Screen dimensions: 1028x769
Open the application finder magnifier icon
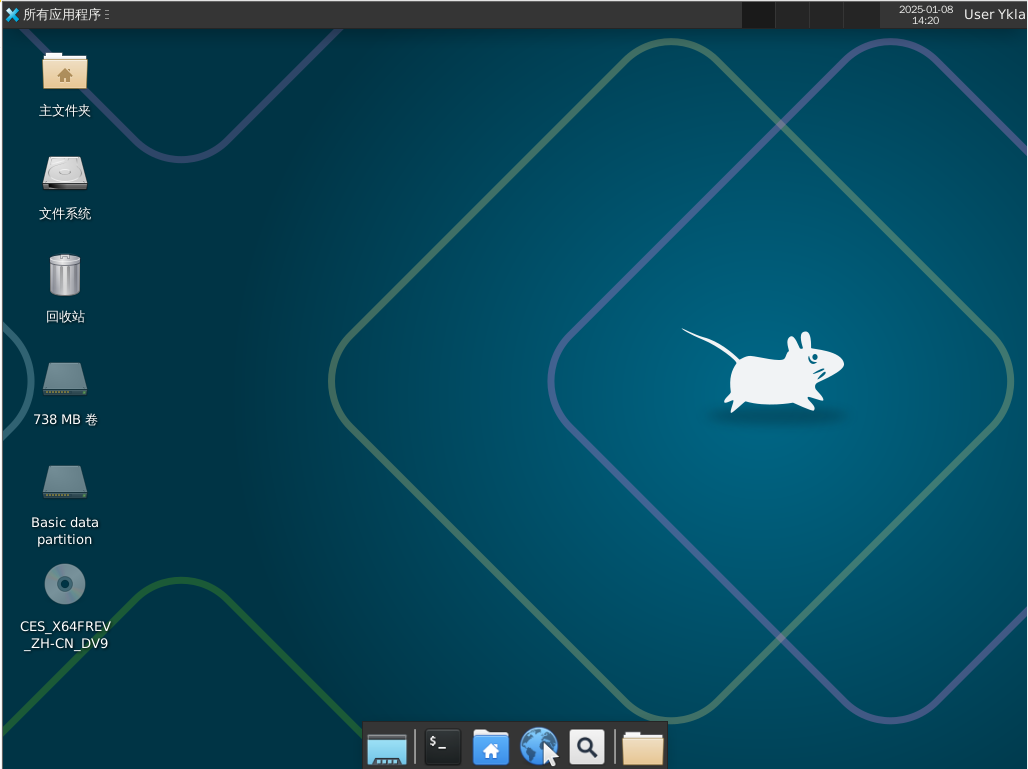[587, 747]
